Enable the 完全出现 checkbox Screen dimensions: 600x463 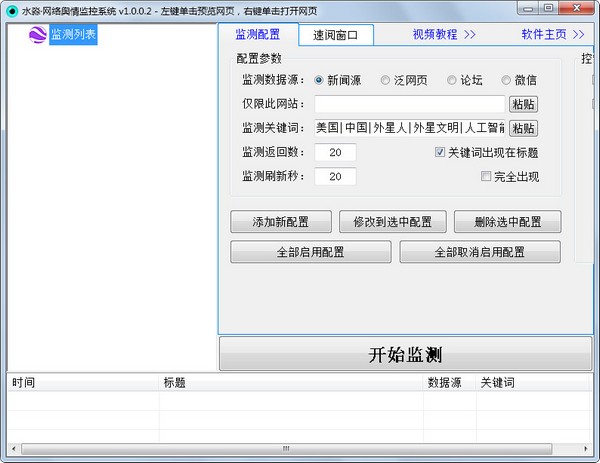487,177
